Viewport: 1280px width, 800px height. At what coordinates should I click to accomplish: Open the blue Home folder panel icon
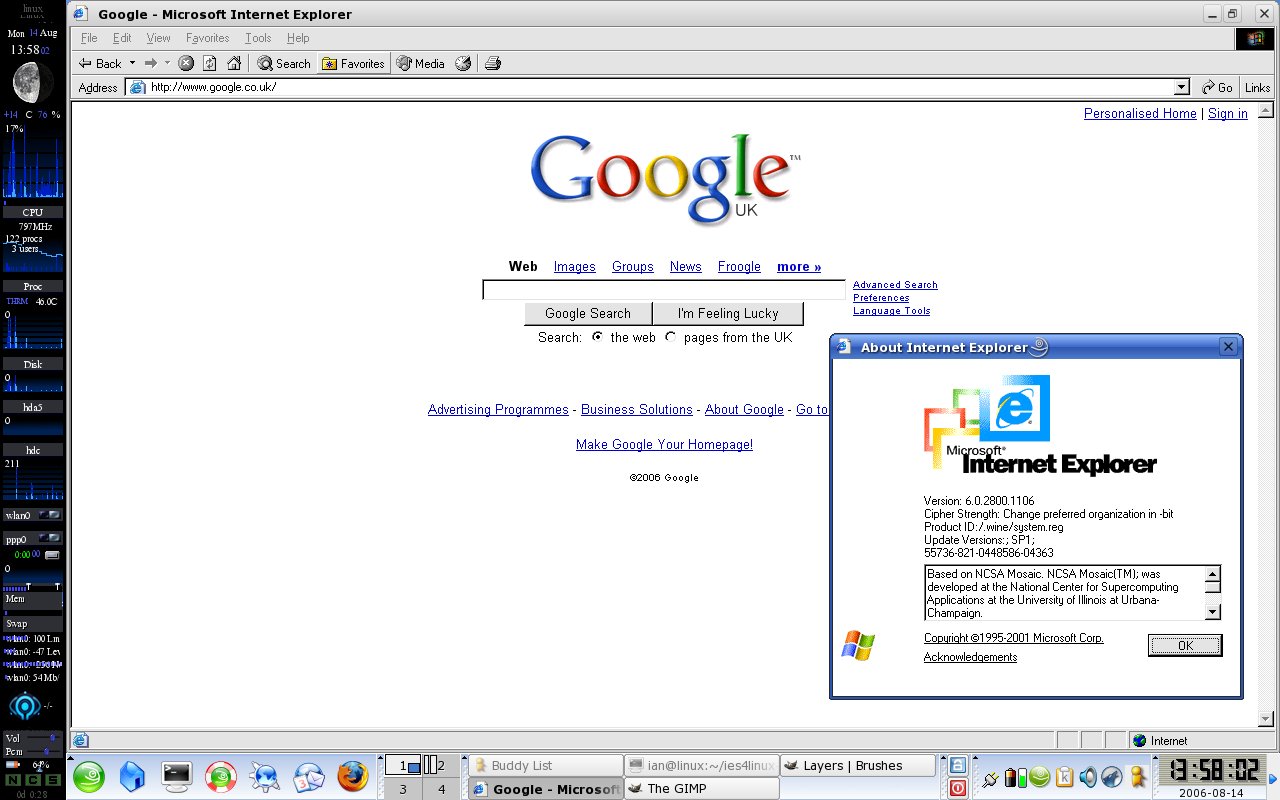(x=132, y=776)
